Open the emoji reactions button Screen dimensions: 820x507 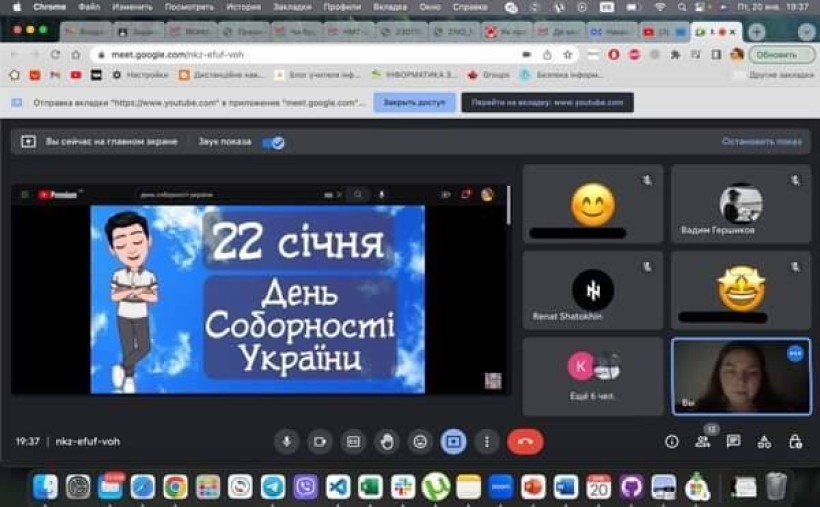coord(420,442)
